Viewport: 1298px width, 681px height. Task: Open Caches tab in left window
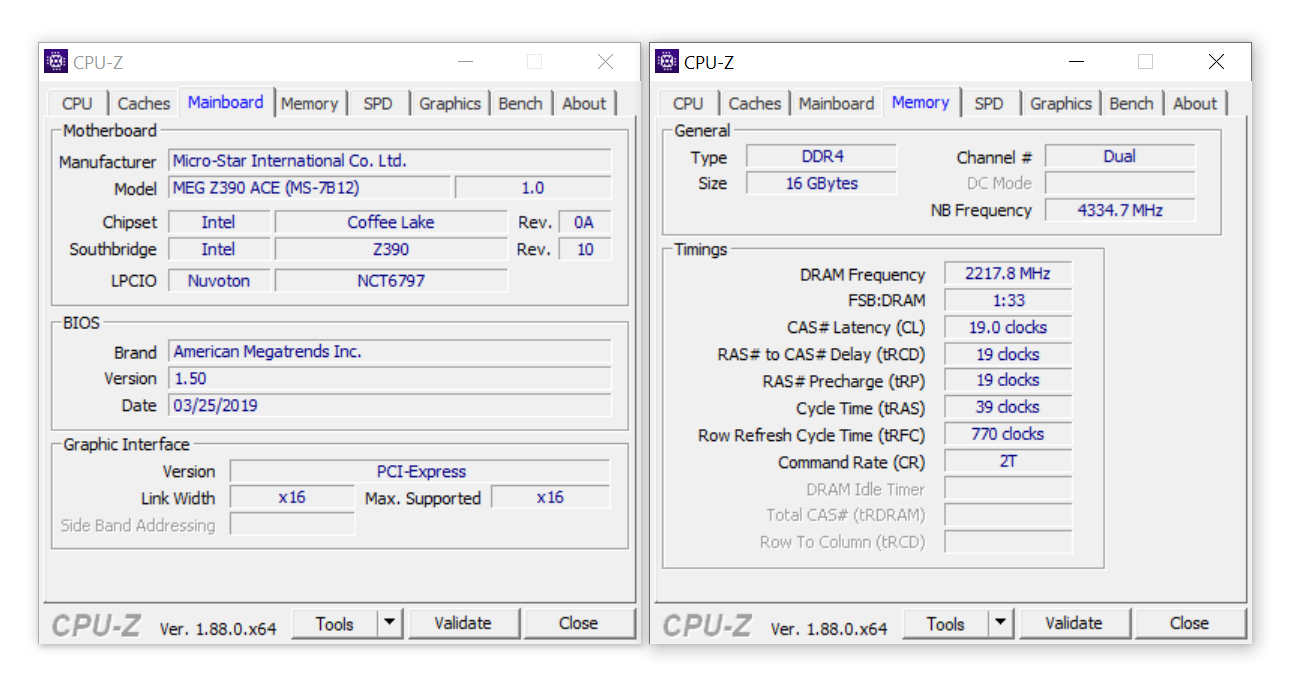[144, 103]
